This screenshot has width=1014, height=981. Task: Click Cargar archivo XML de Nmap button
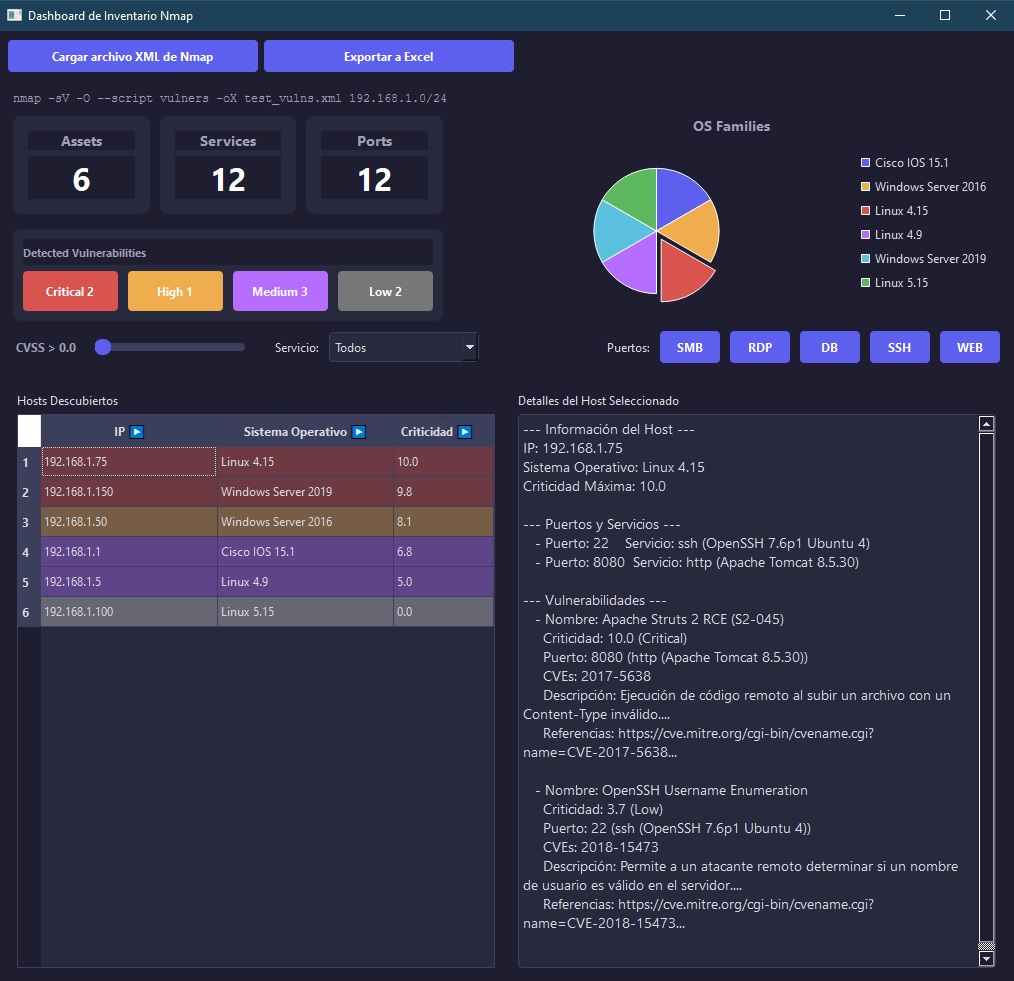click(x=133, y=57)
